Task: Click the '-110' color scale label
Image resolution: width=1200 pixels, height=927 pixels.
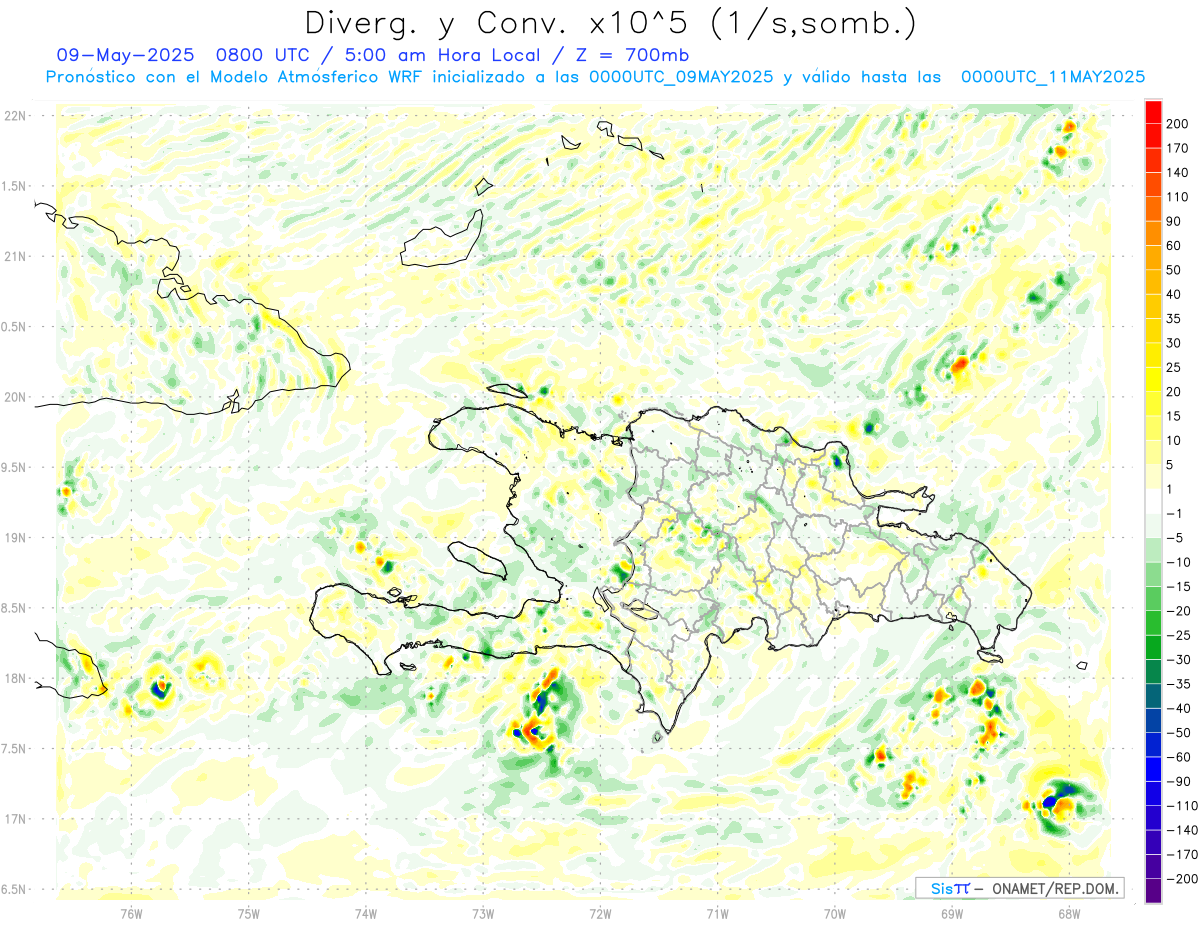Action: [x=1182, y=805]
